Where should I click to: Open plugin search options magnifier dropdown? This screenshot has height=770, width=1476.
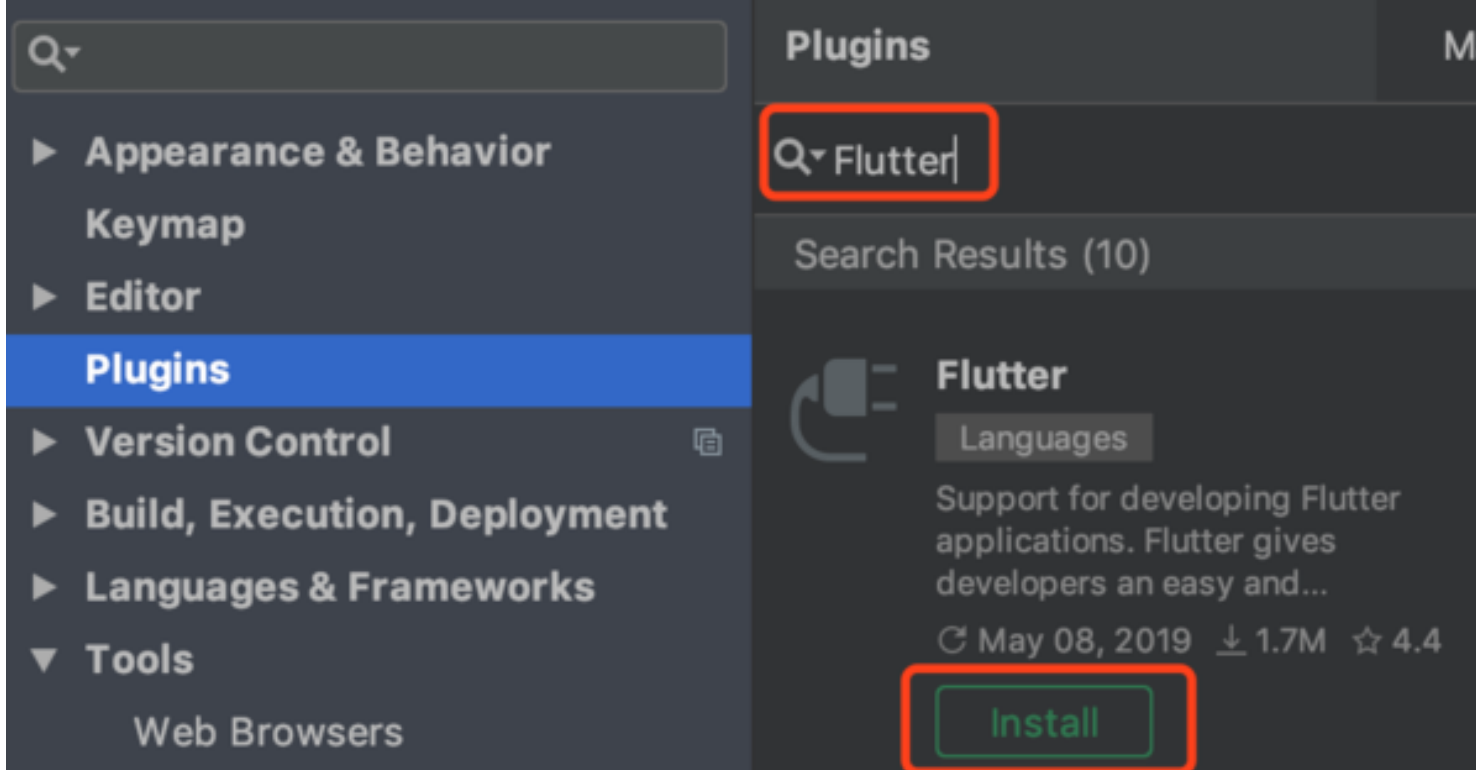coord(799,157)
